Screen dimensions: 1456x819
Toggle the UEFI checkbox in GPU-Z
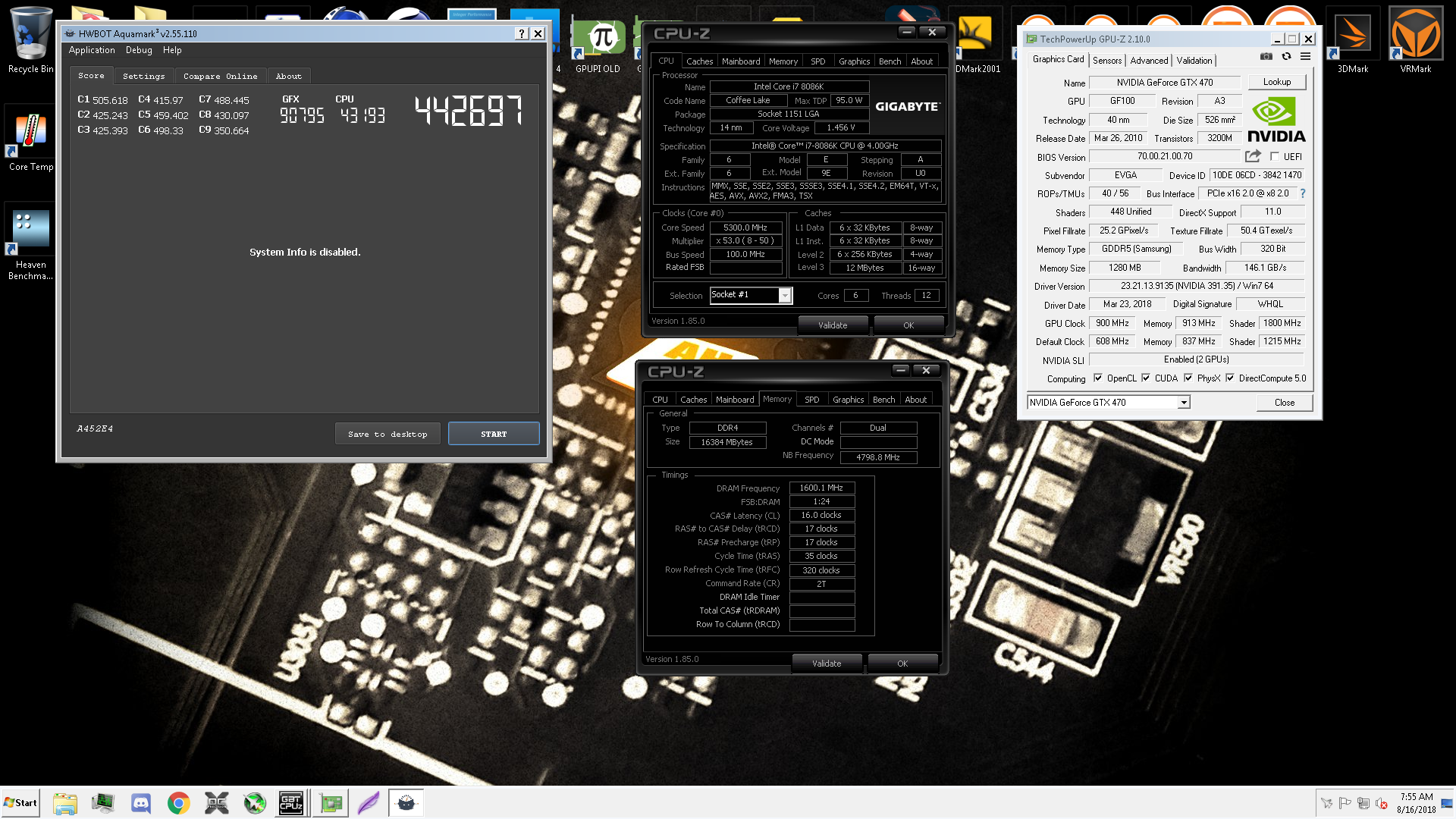tap(1275, 156)
